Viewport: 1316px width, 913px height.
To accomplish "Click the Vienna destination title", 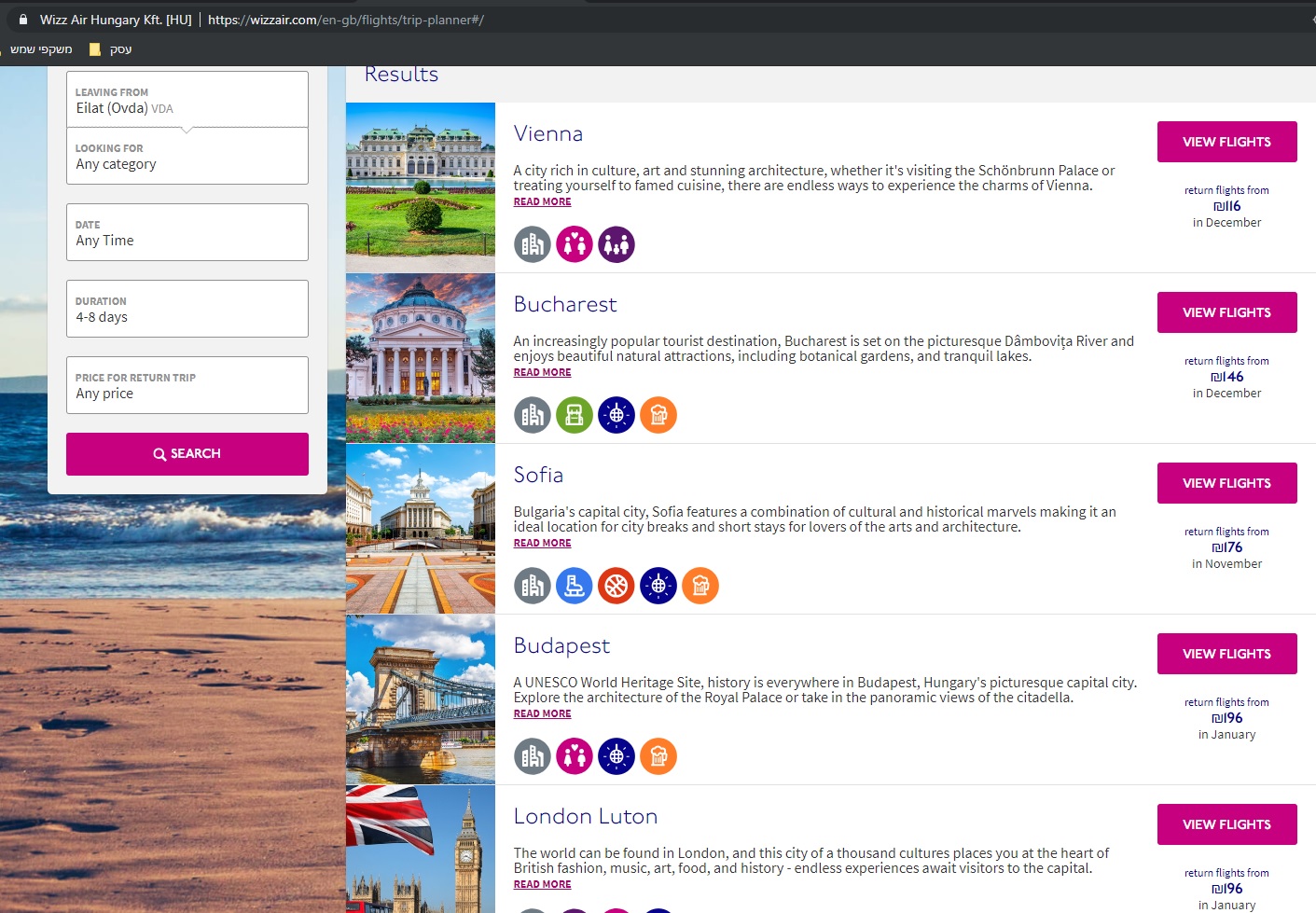I will pyautogui.click(x=548, y=133).
